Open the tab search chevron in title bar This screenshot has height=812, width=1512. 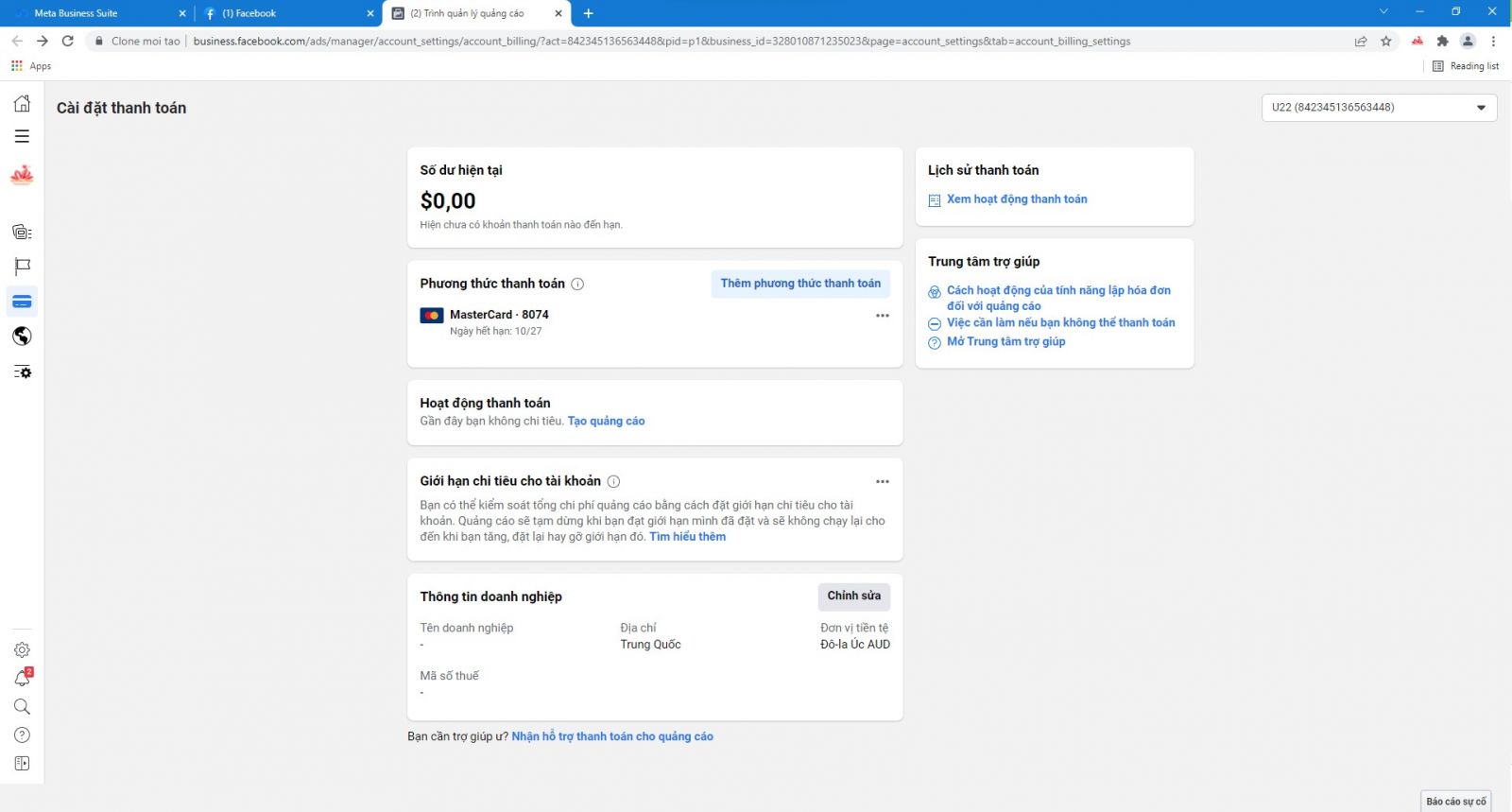1383,11
